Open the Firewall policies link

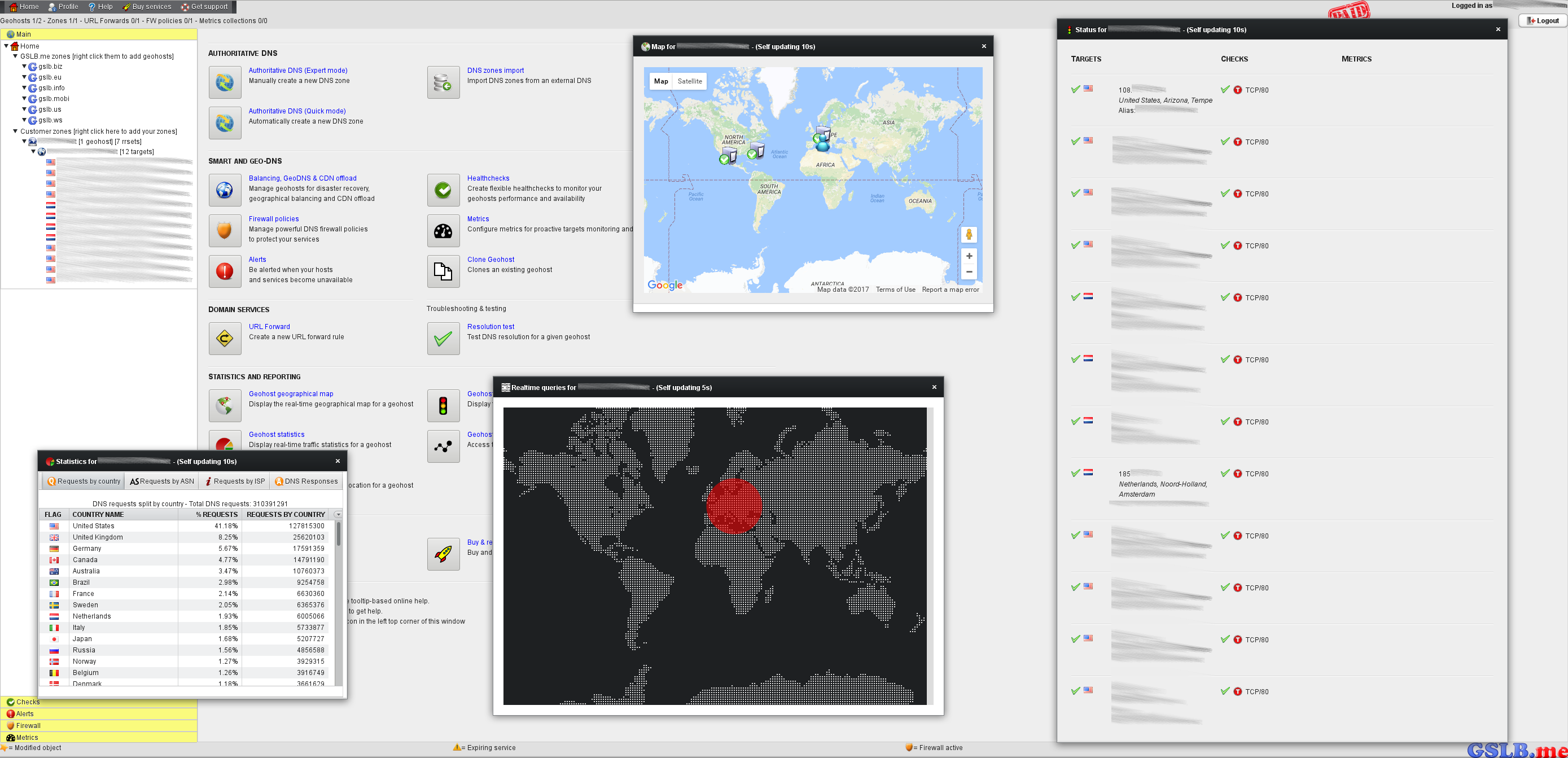pyautogui.click(x=274, y=218)
